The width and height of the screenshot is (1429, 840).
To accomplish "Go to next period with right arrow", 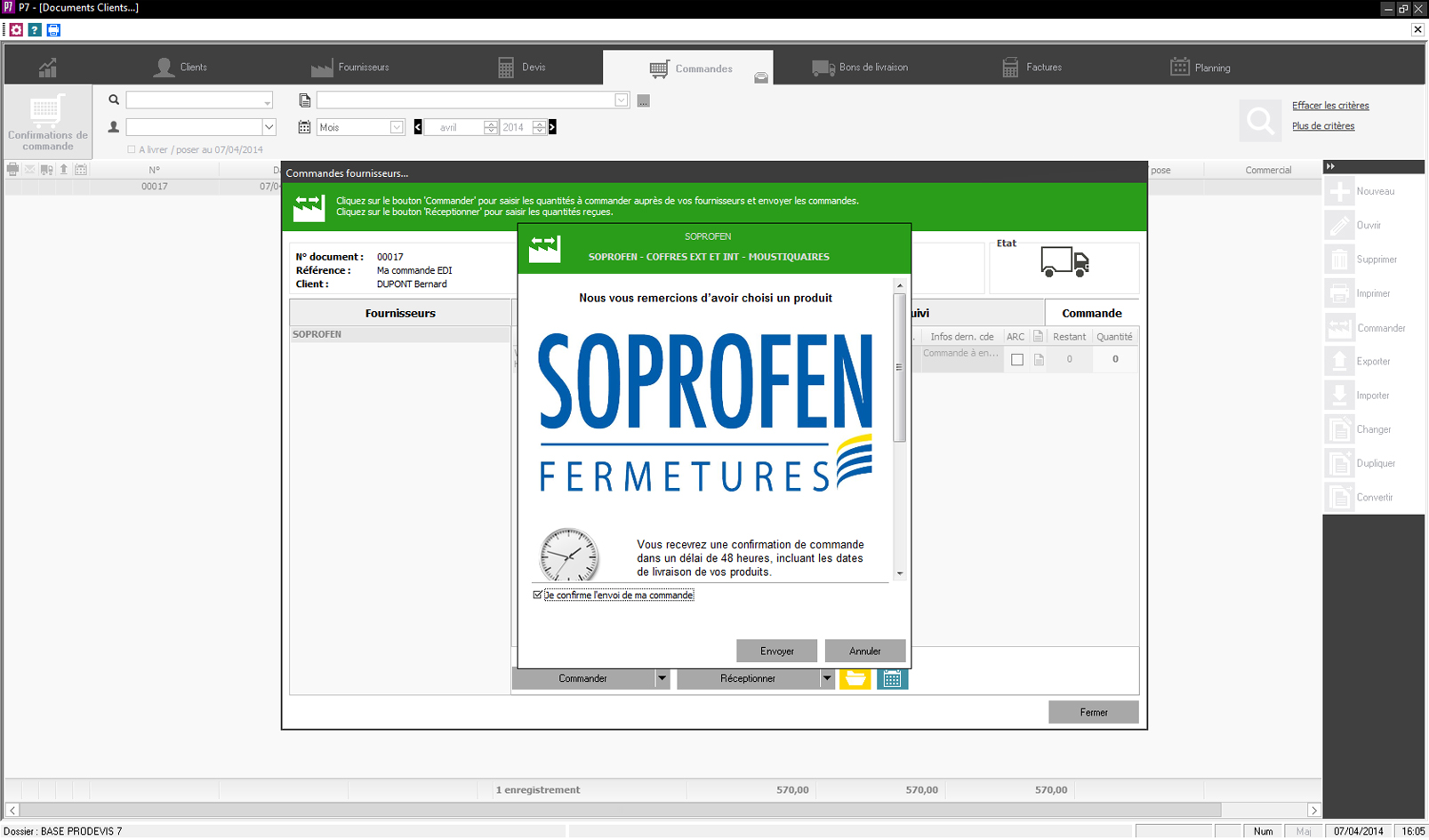I will 552,127.
